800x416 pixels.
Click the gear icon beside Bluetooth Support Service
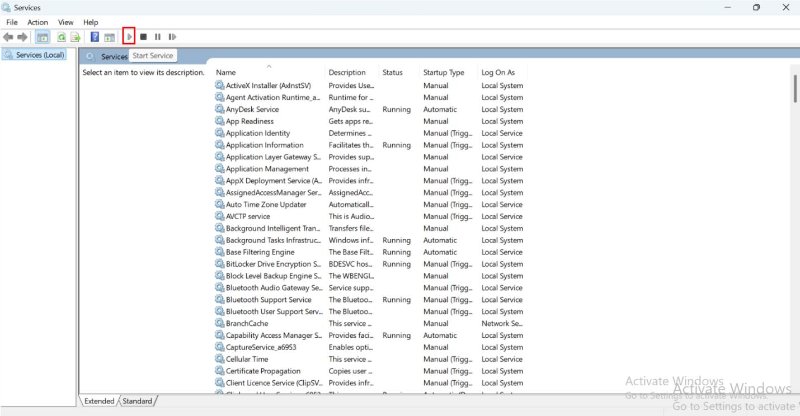tap(219, 299)
